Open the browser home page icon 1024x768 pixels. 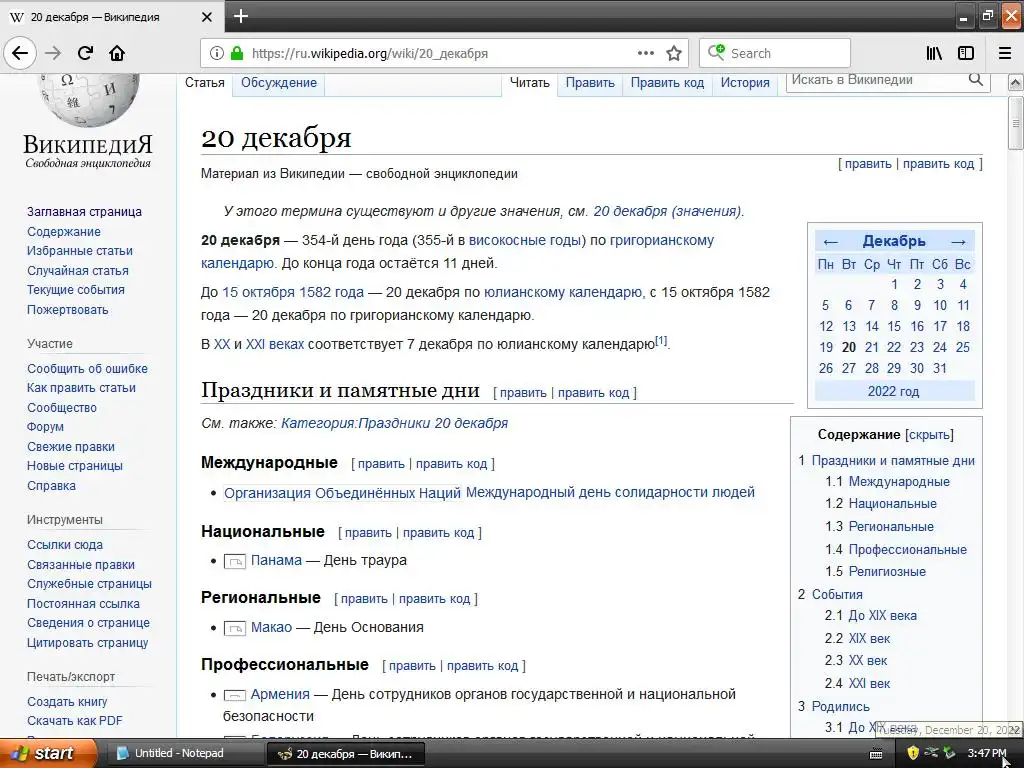point(117,53)
